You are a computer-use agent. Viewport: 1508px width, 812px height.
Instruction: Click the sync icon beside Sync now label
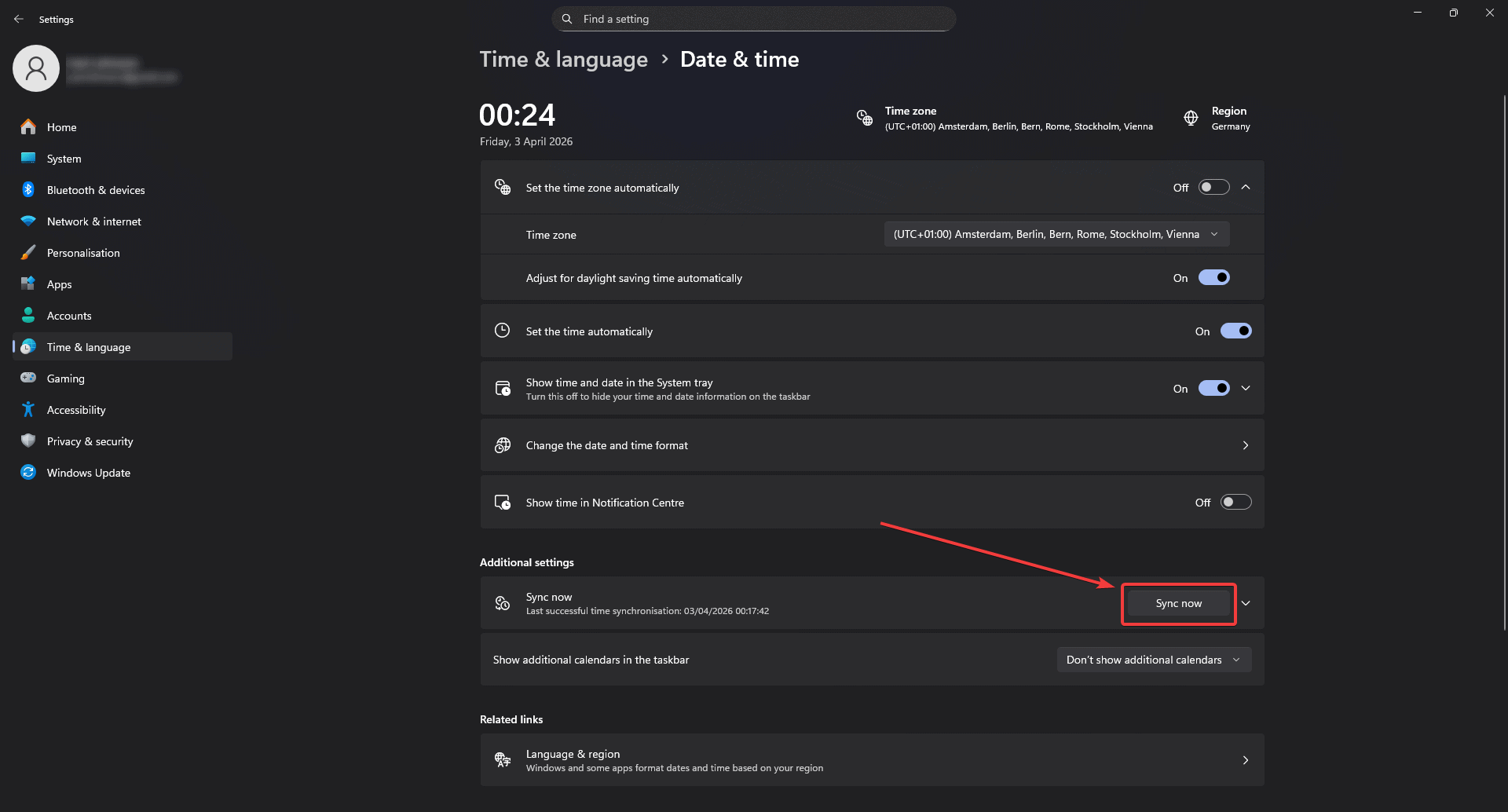503,603
